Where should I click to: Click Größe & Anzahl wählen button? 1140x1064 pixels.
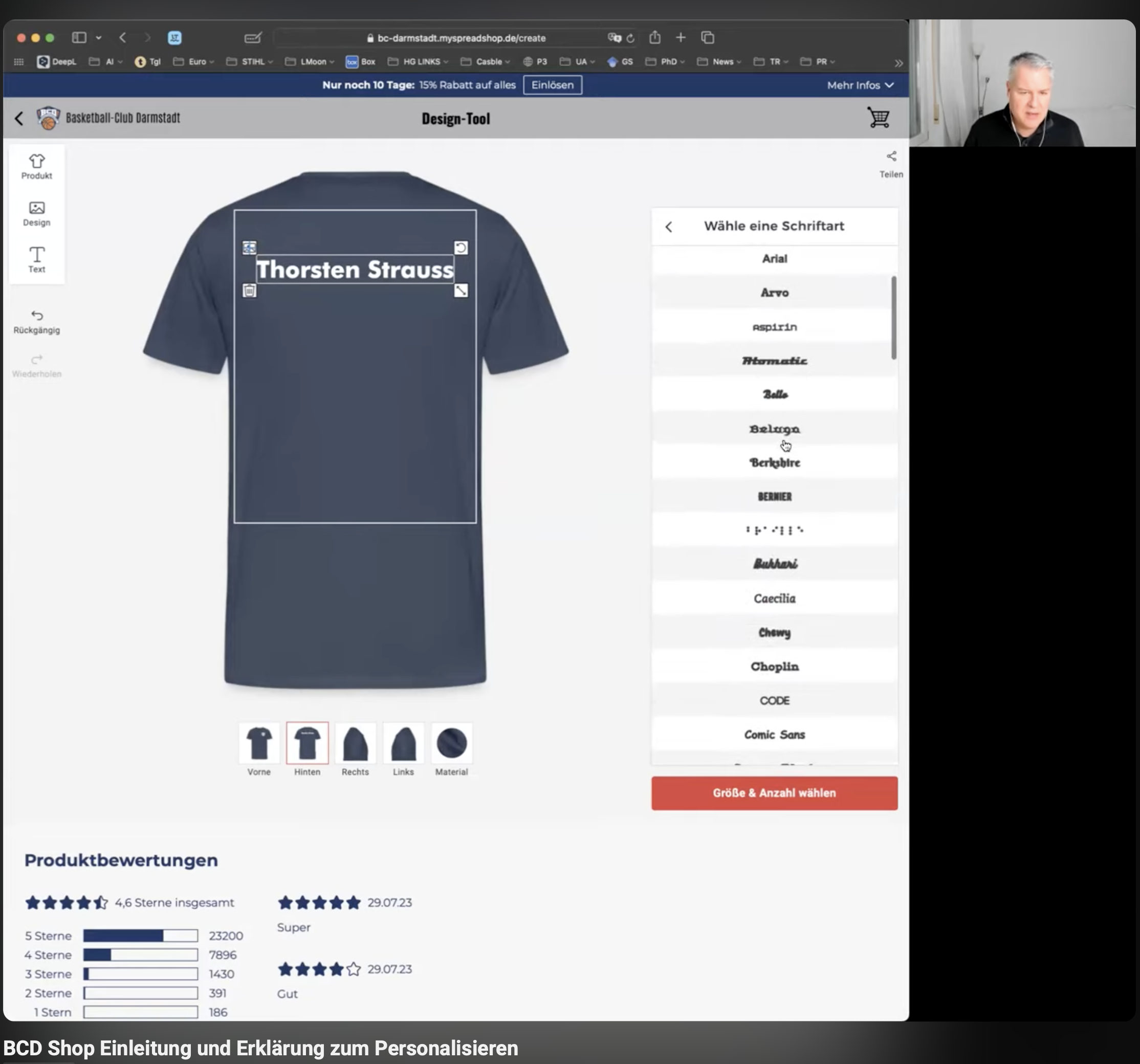pos(774,793)
